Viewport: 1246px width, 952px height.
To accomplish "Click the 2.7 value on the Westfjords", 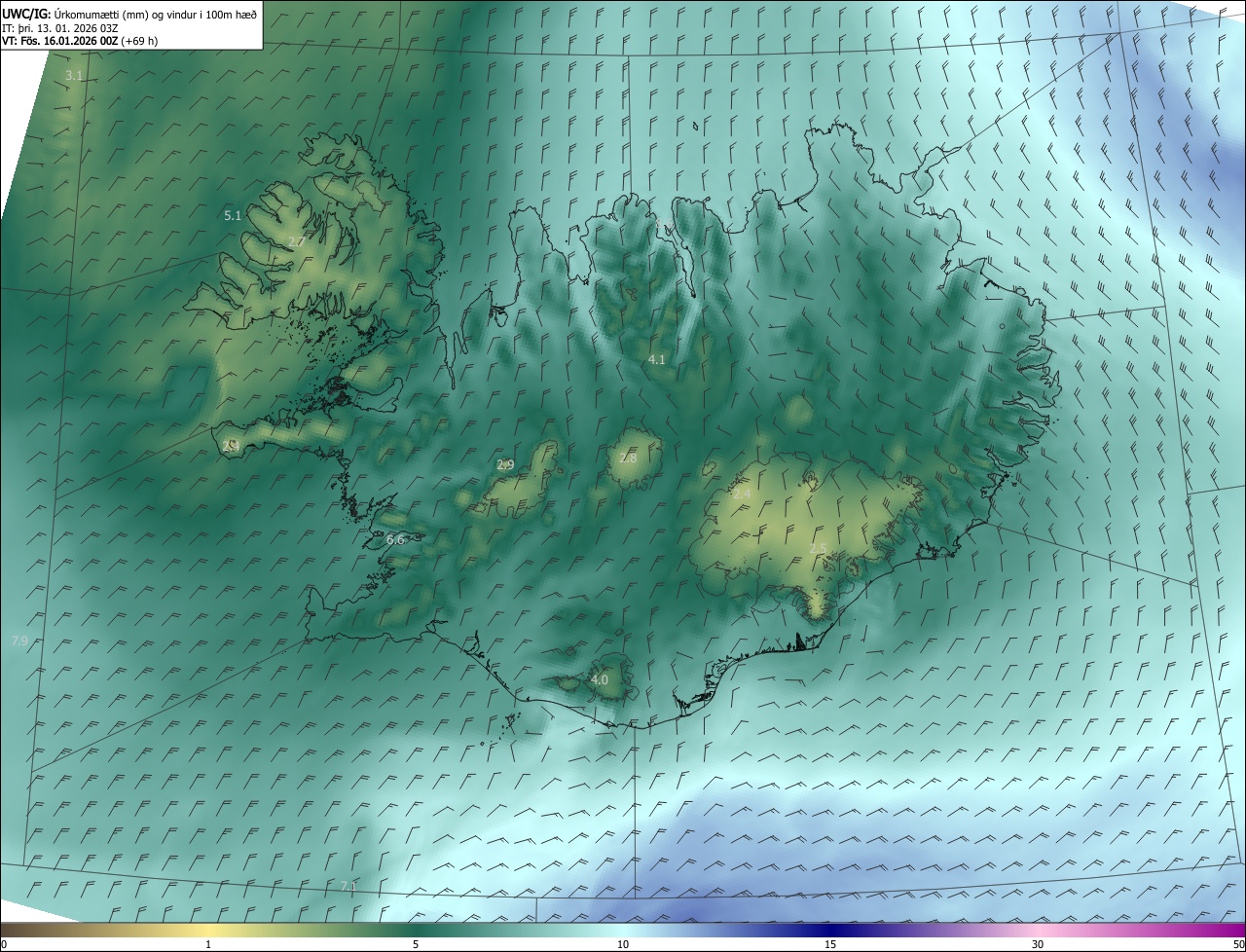I will [x=298, y=241].
